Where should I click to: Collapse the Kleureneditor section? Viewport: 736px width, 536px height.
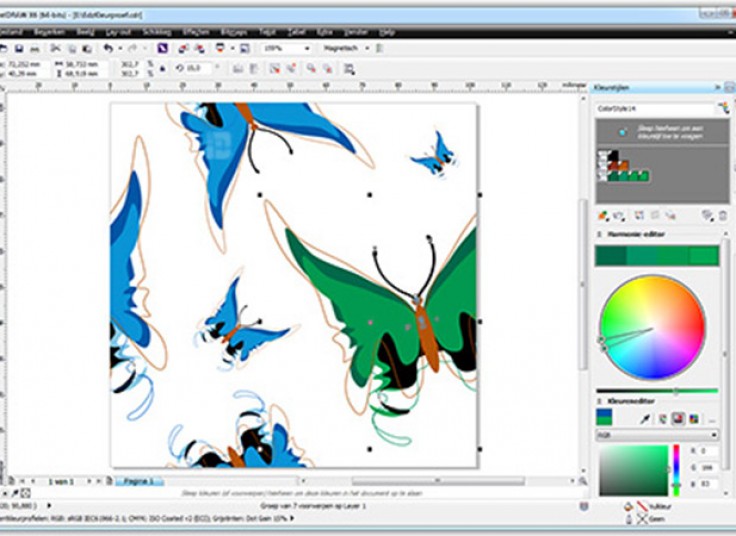600,398
